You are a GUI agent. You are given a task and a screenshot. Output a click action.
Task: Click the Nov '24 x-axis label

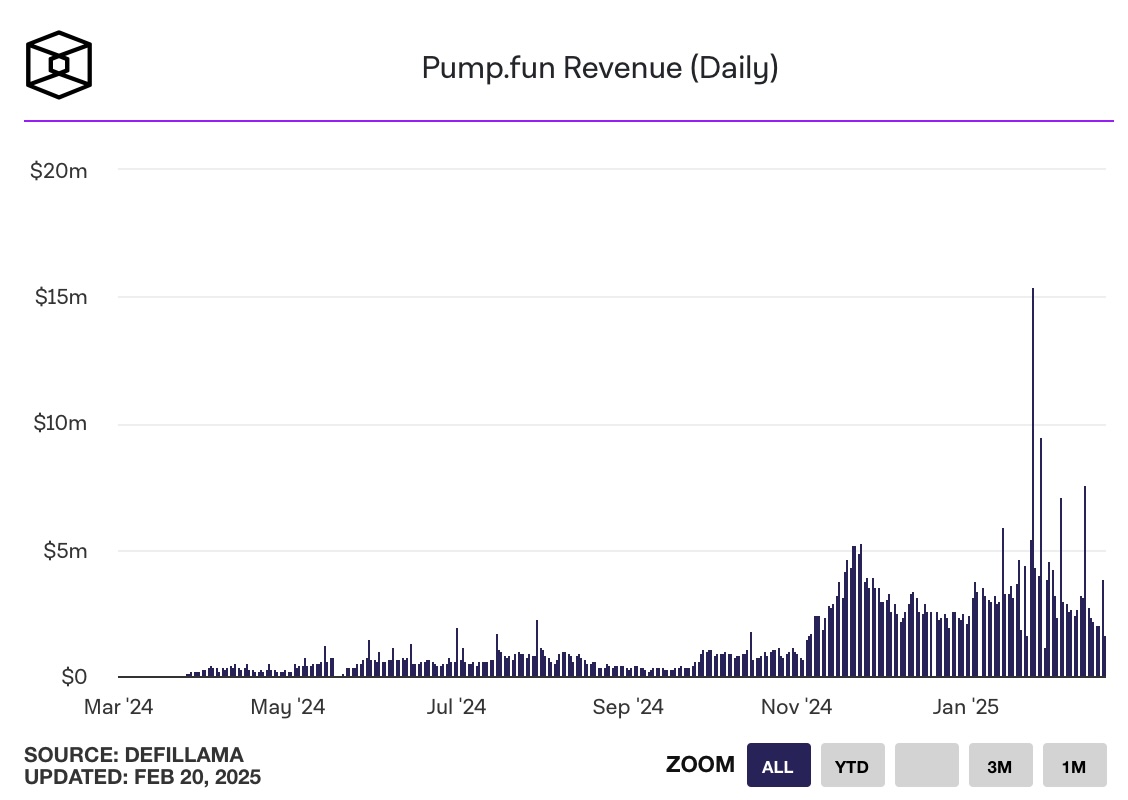(x=796, y=707)
